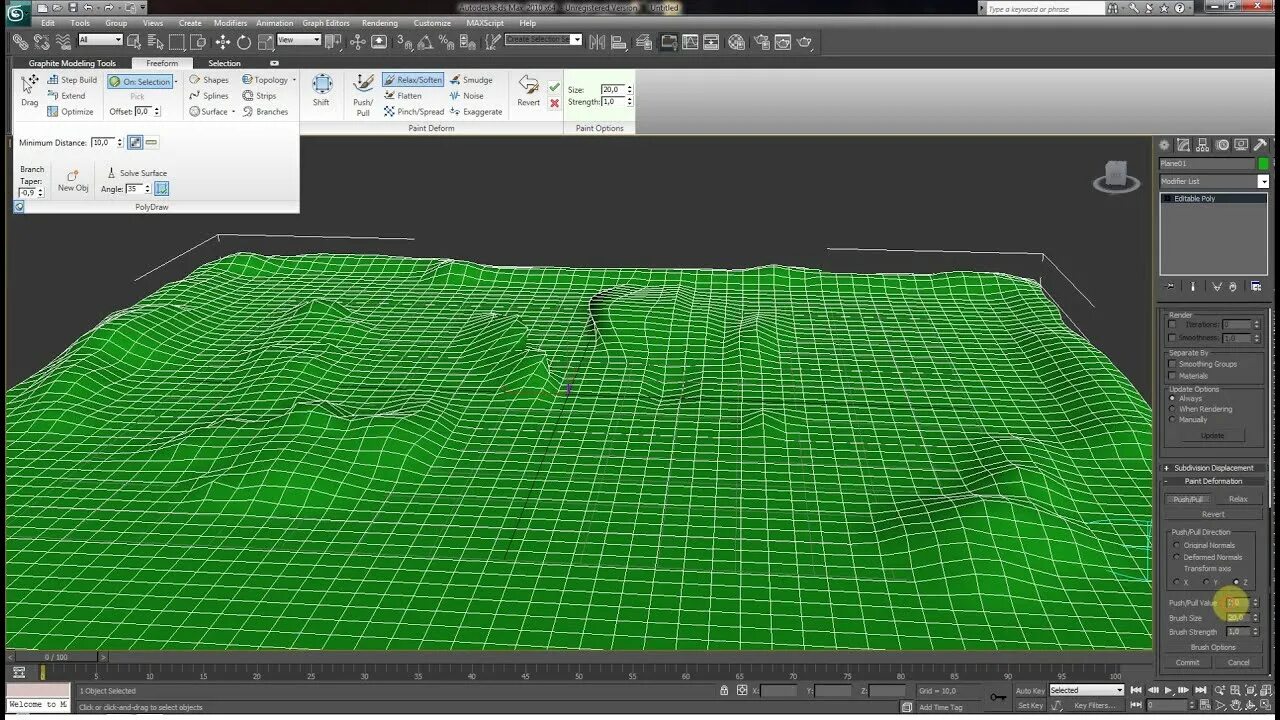Select the Manually update option

tap(1172, 420)
